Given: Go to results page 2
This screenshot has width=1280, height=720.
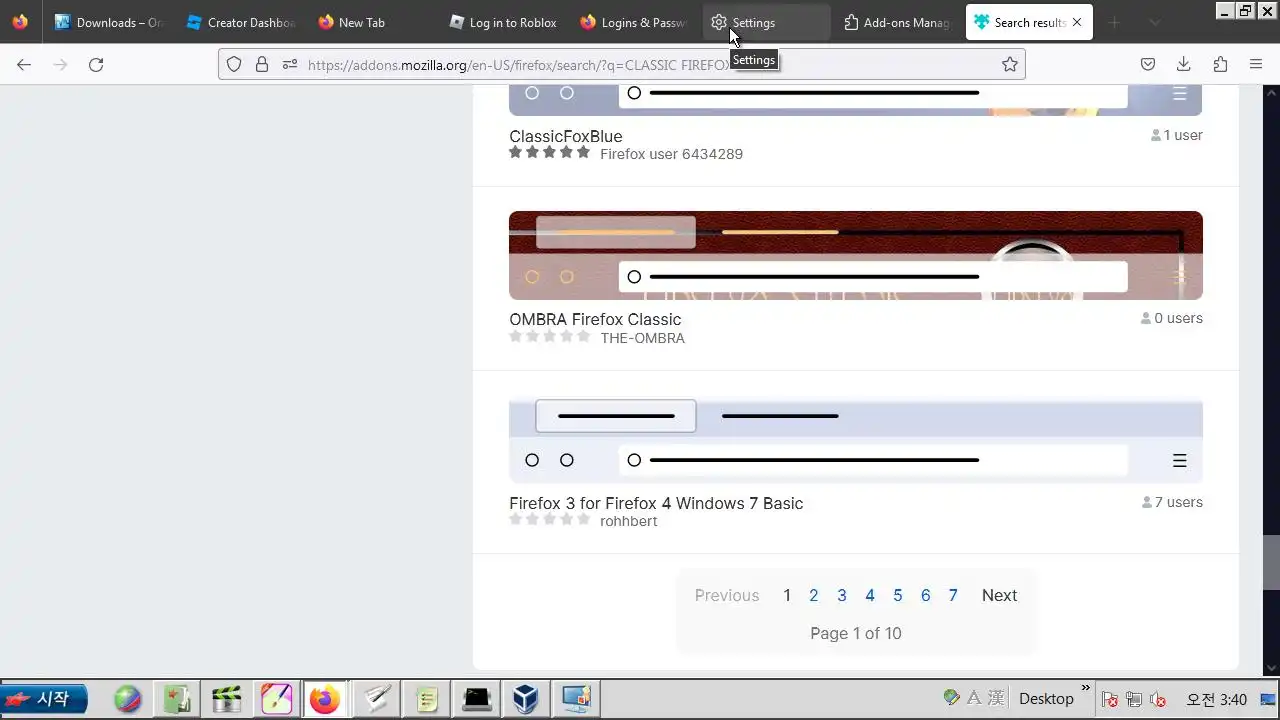Looking at the screenshot, I should tap(813, 595).
